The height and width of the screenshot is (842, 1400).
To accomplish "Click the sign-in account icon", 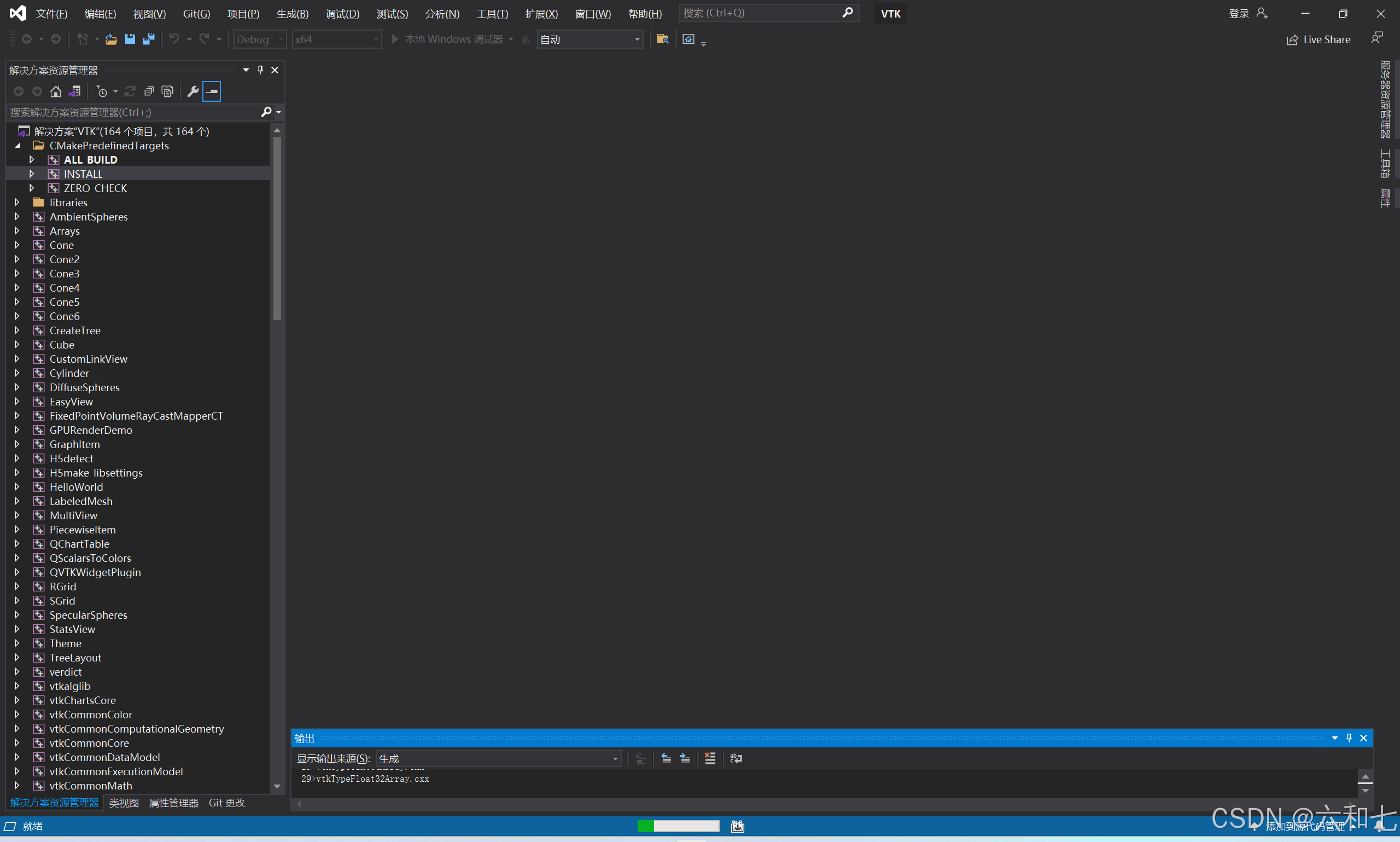I will tap(1262, 13).
